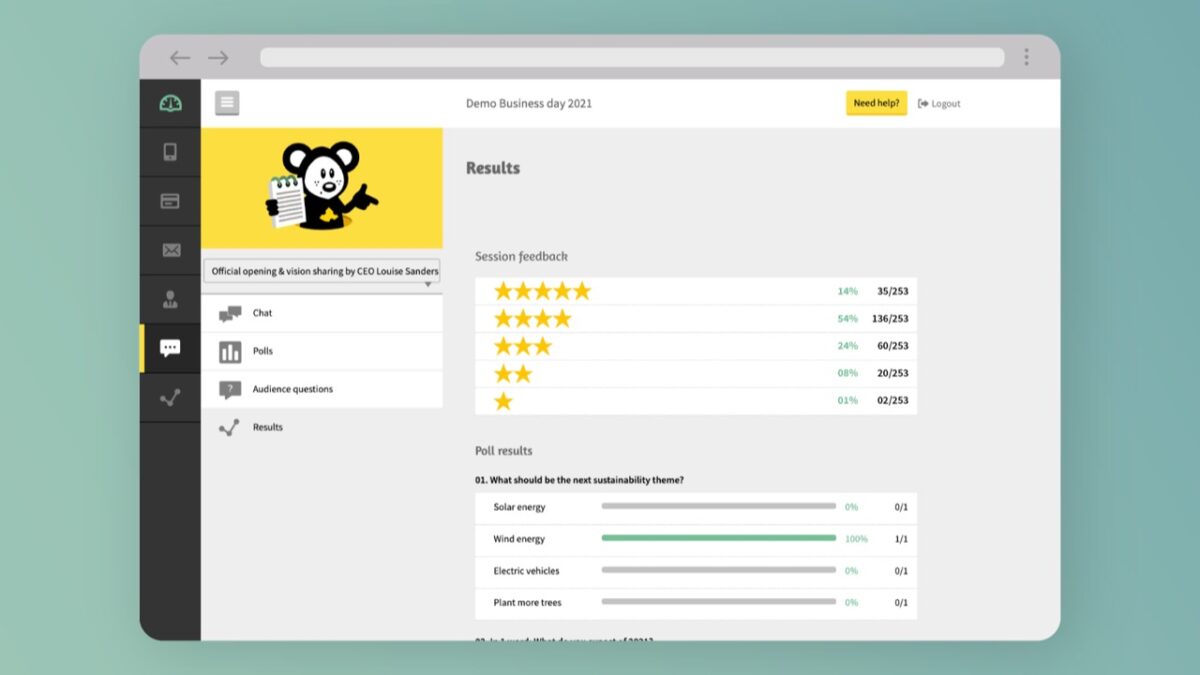This screenshot has width=1200, height=675.
Task: Click the logout arrow icon
Action: tap(923, 104)
